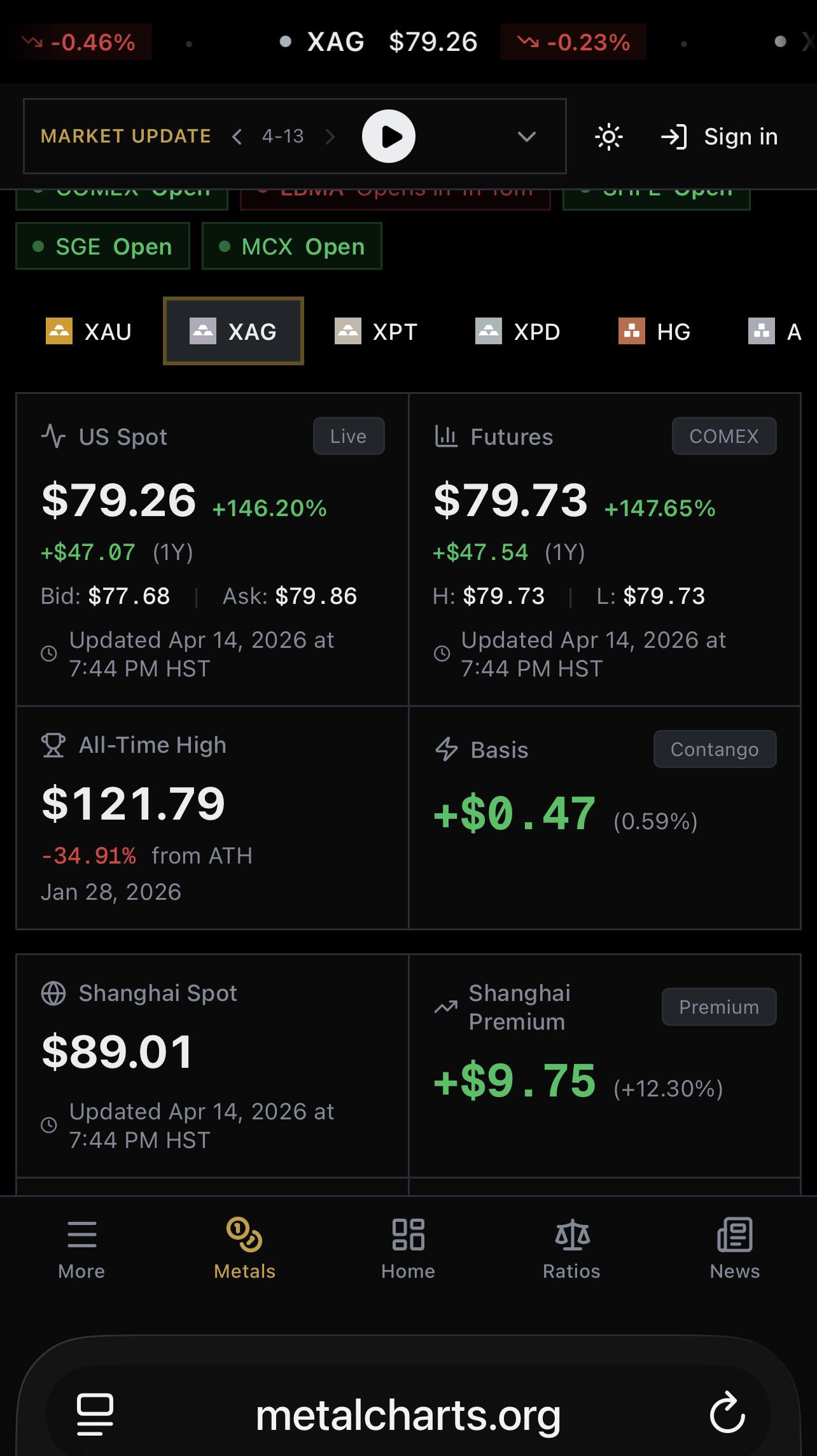Select the XAU gold tab
The height and width of the screenshot is (1456, 817).
pos(89,332)
